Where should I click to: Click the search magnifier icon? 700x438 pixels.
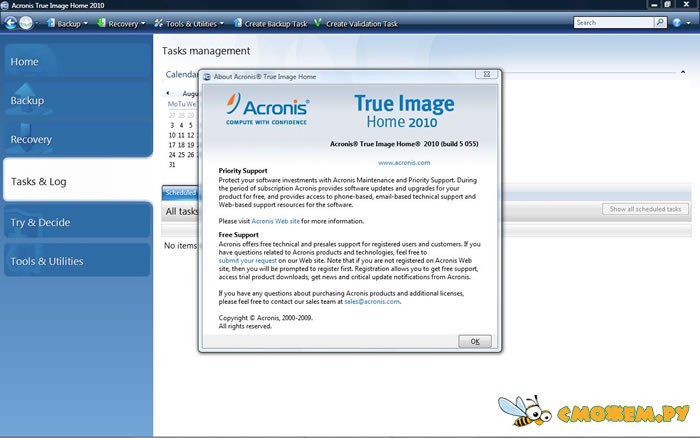click(x=660, y=22)
